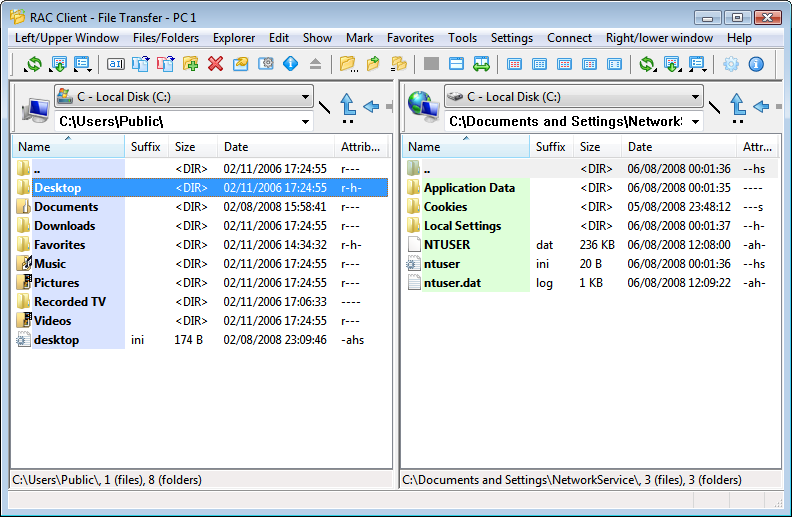Create a new folder with the green-plus folder icon
Screen dimensions: 792x517
click(x=190, y=64)
